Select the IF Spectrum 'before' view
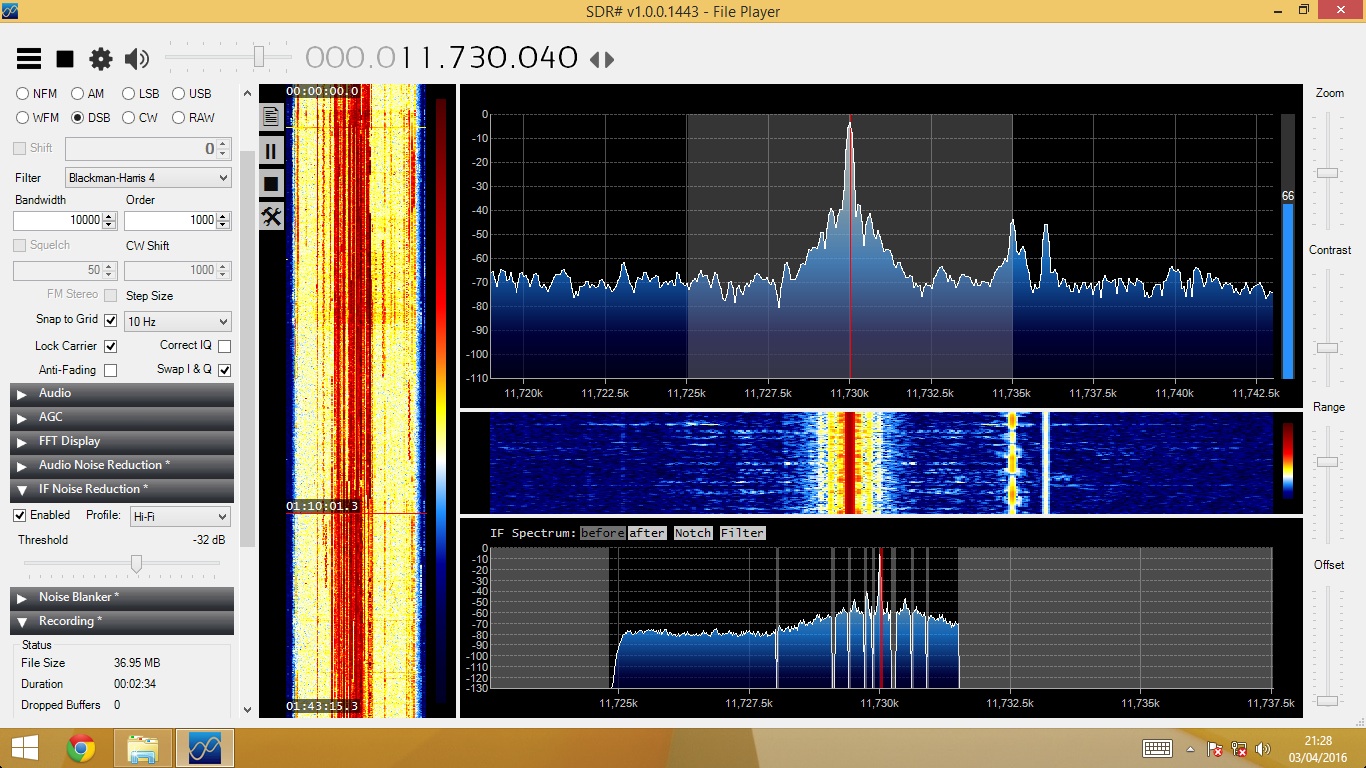The width and height of the screenshot is (1366, 768). (x=602, y=533)
